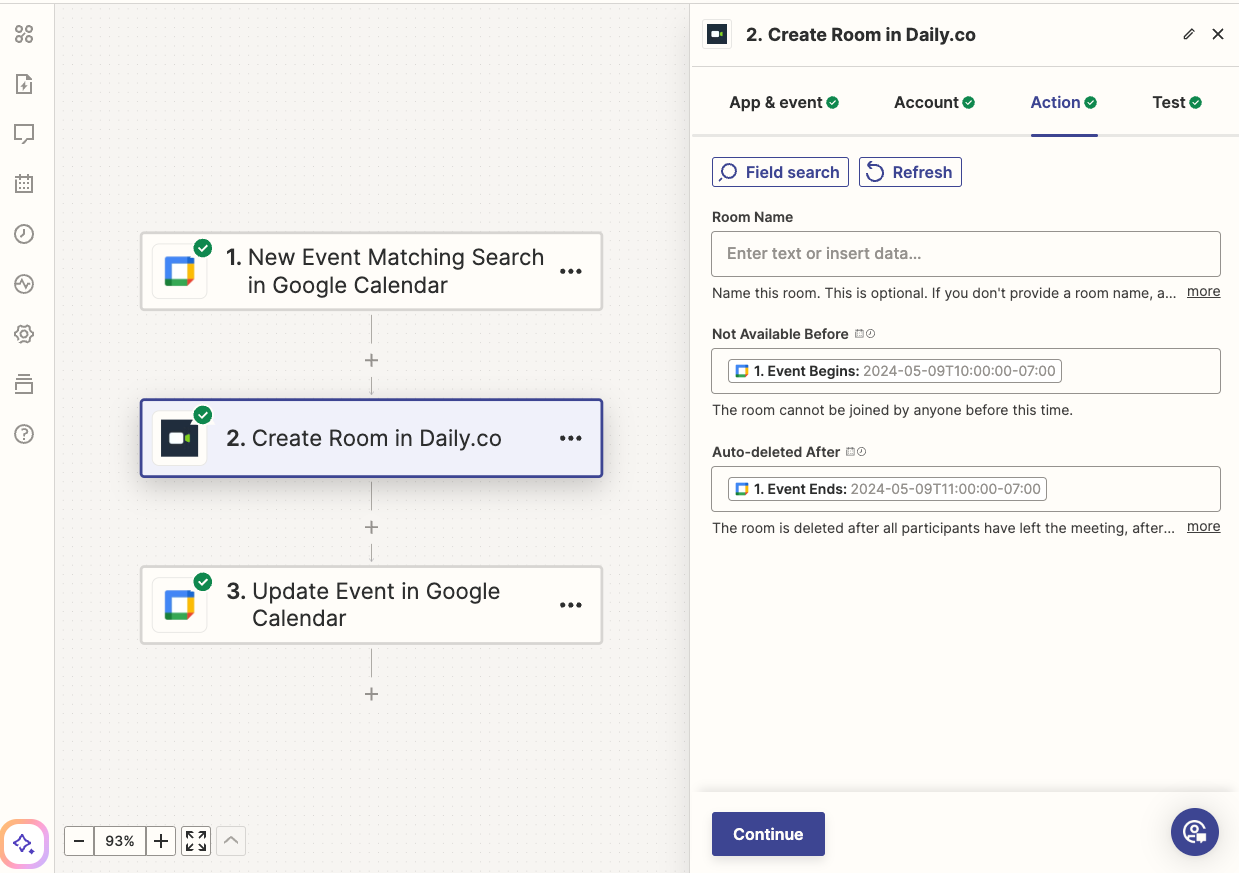This screenshot has height=873, width=1239.
Task: Open the Zap file icon in sidebar
Action: click(24, 84)
